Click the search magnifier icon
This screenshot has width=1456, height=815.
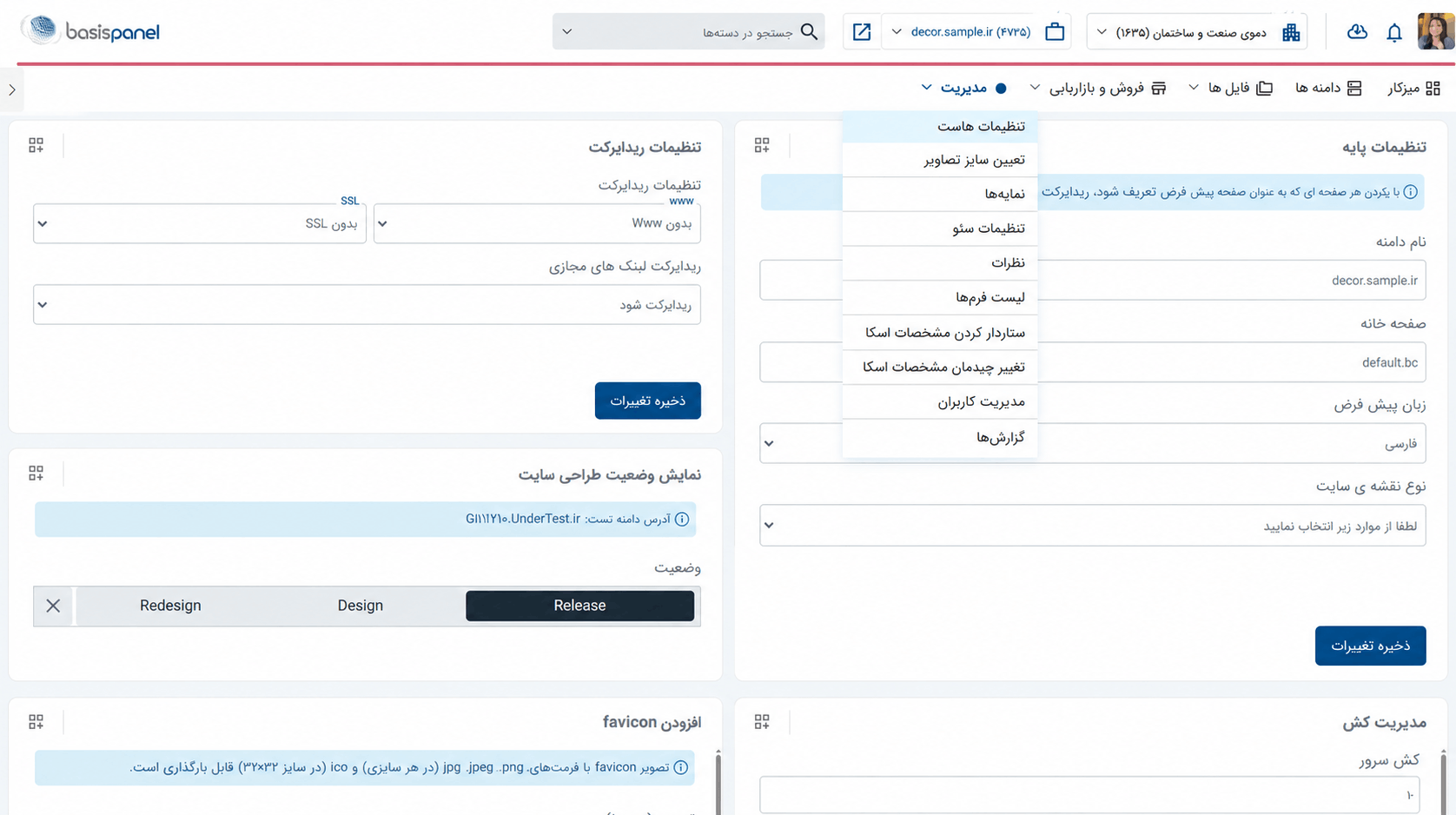click(809, 32)
